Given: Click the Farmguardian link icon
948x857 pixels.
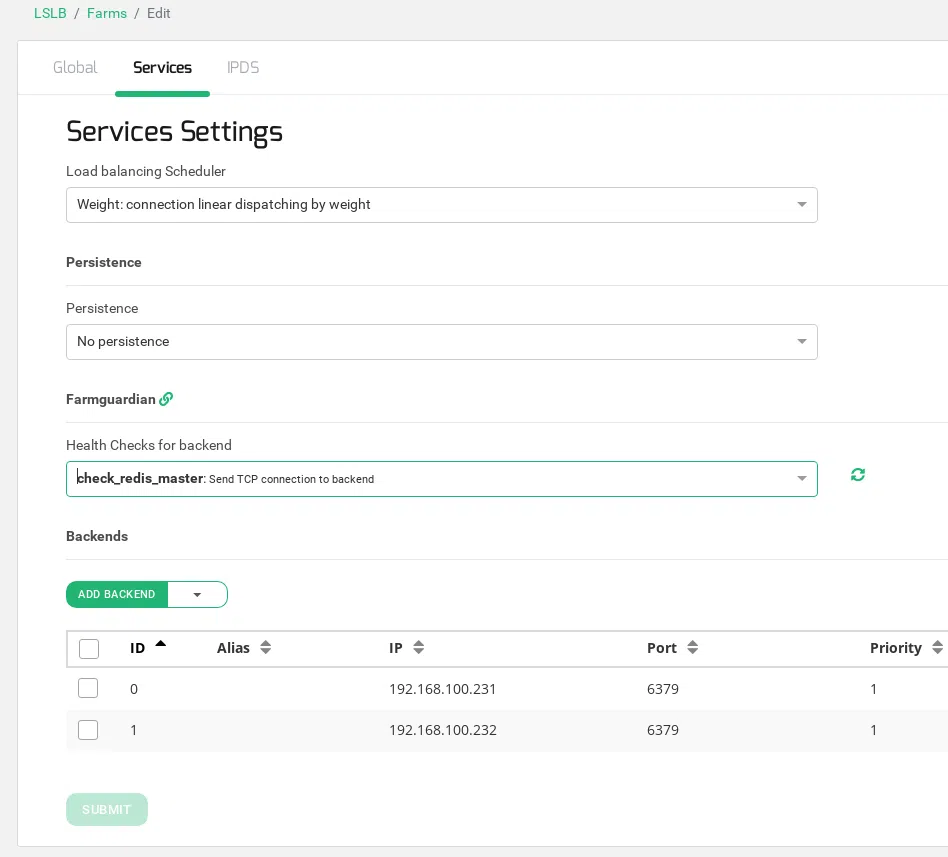Looking at the screenshot, I should point(166,399).
